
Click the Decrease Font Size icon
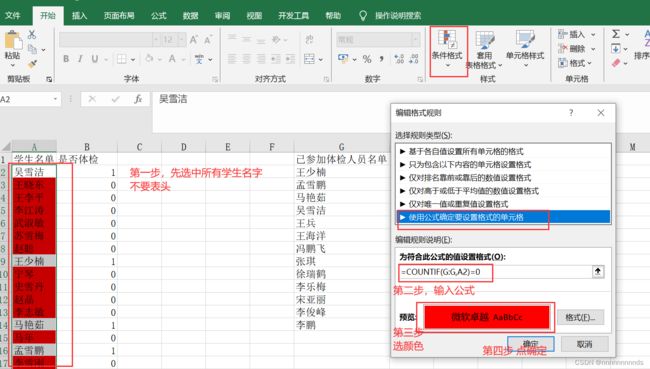pos(208,40)
